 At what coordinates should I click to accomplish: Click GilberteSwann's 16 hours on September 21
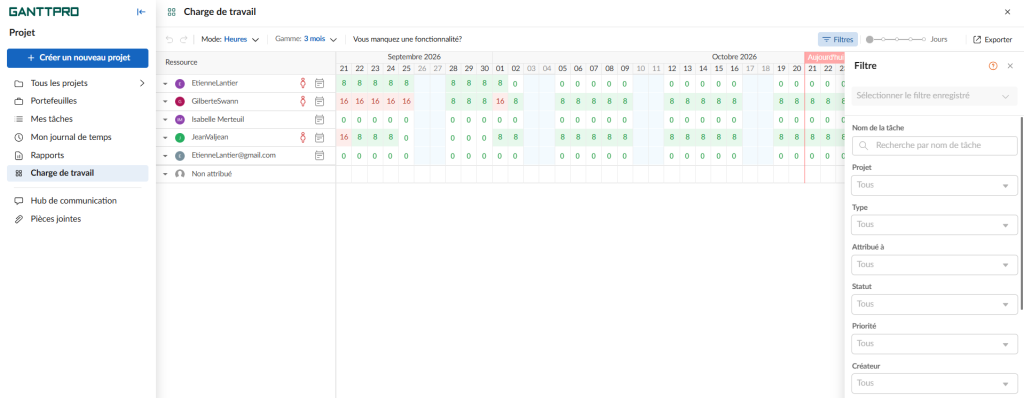344,101
